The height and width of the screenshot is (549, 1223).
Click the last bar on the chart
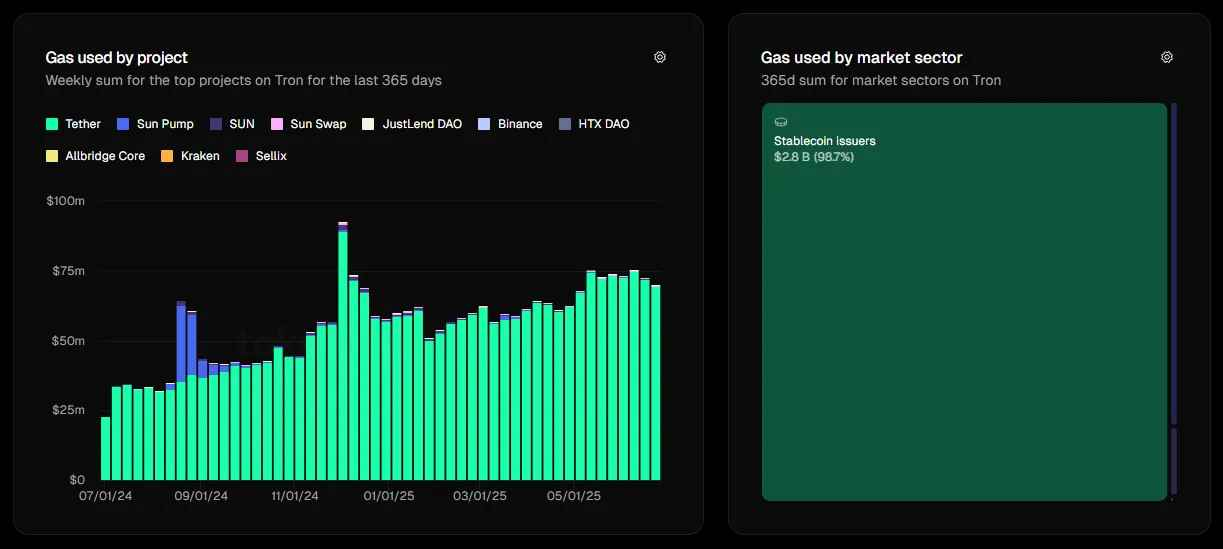655,380
